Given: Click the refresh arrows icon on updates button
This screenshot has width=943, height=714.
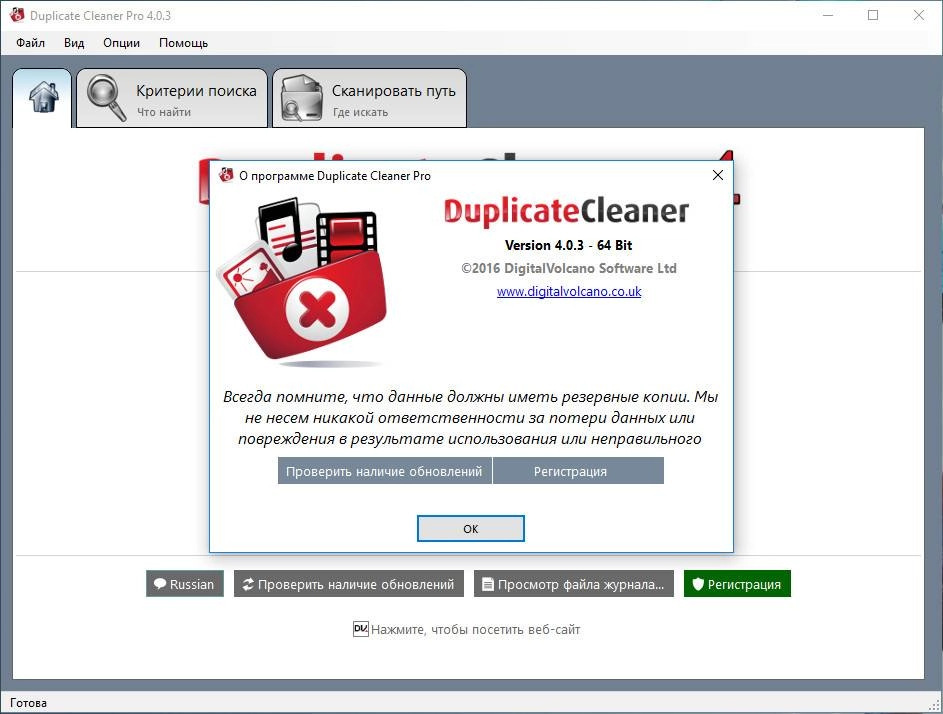Looking at the screenshot, I should pos(248,583).
